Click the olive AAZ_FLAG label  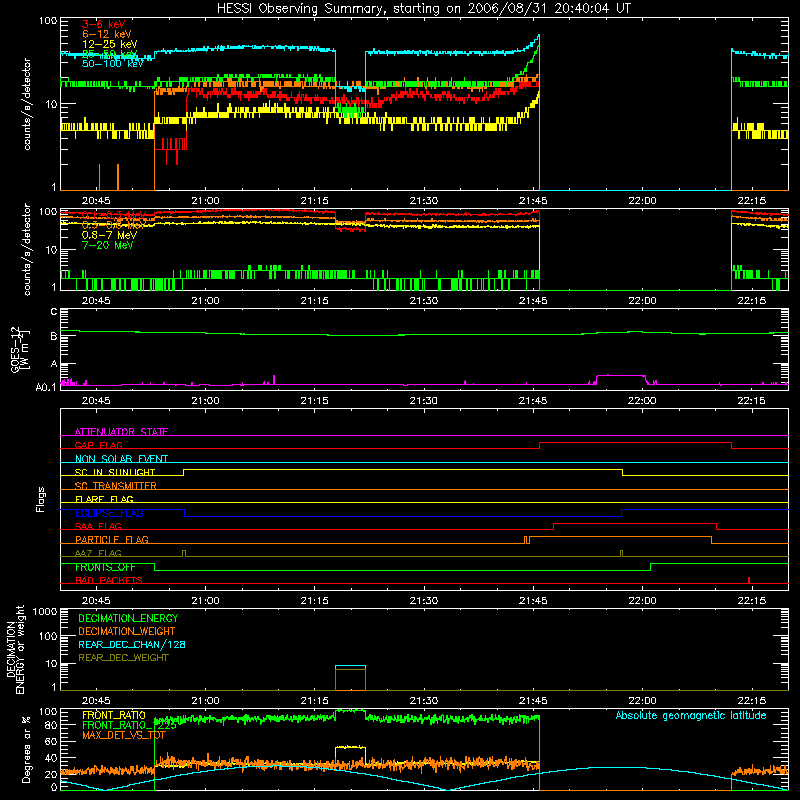(x=98, y=553)
